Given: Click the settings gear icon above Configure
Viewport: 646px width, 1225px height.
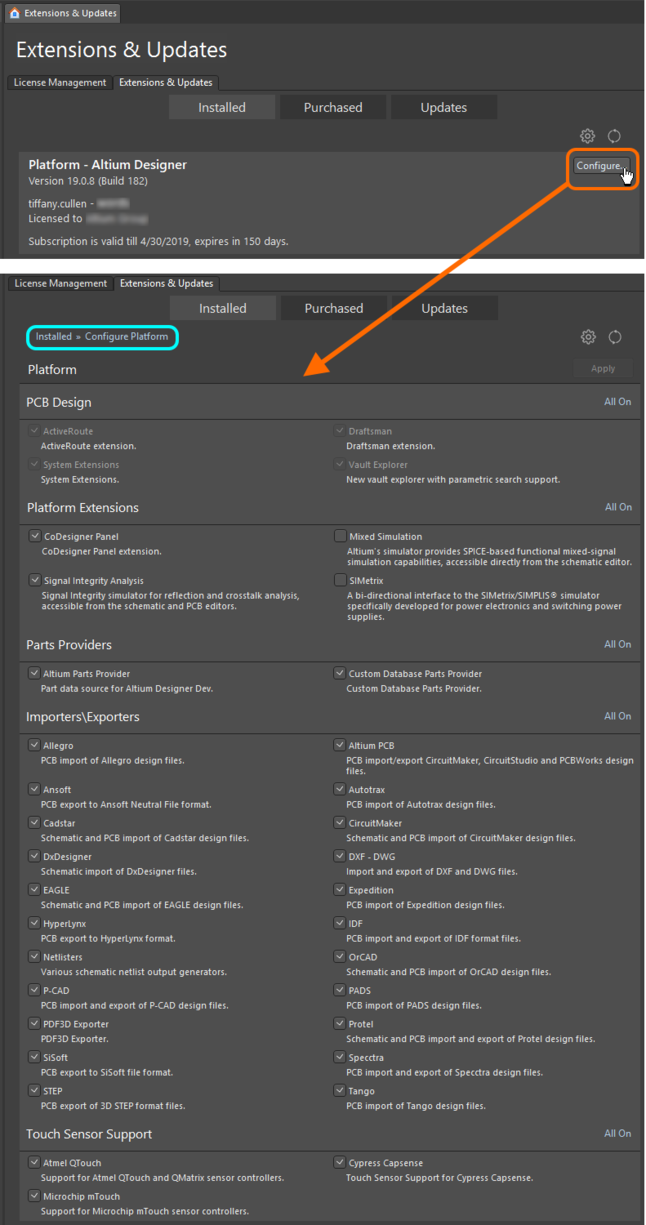Looking at the screenshot, I should coord(587,136).
